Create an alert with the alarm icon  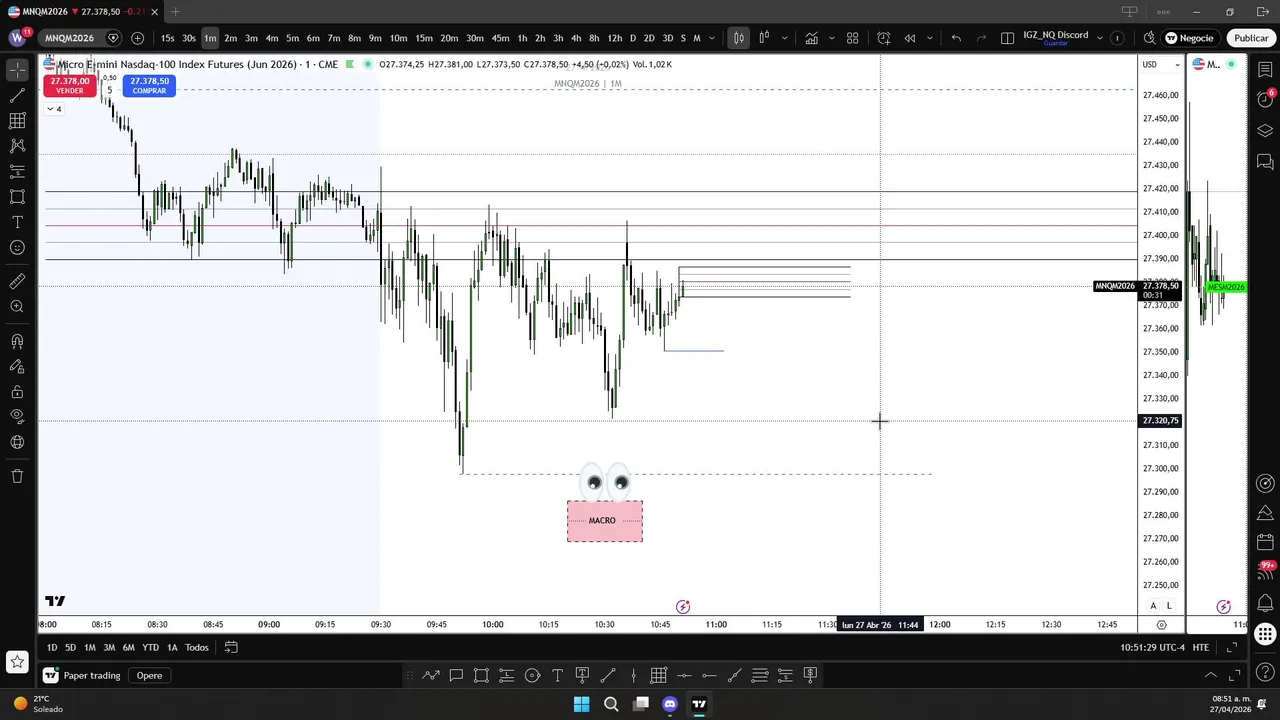tap(884, 38)
